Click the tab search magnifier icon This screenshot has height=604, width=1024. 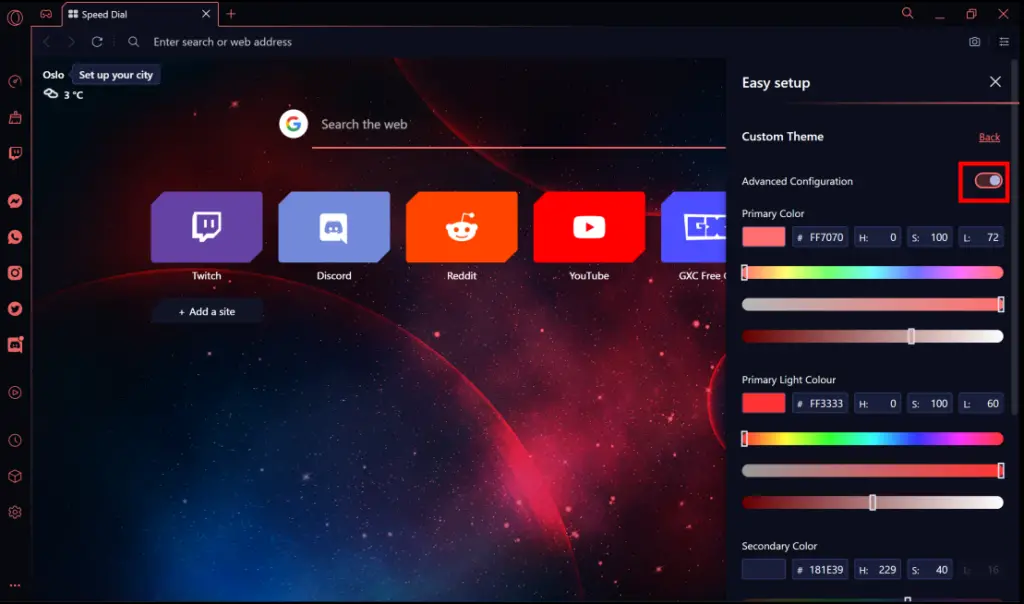tap(907, 13)
